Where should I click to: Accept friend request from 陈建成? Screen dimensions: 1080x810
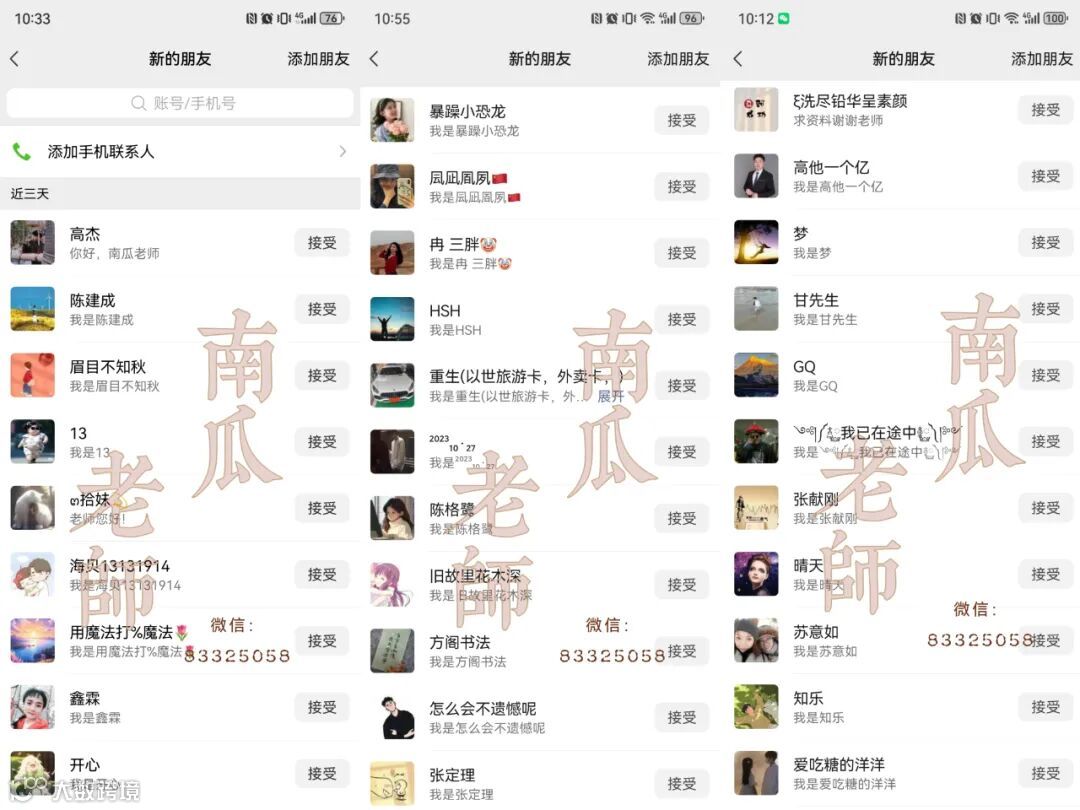tap(322, 309)
